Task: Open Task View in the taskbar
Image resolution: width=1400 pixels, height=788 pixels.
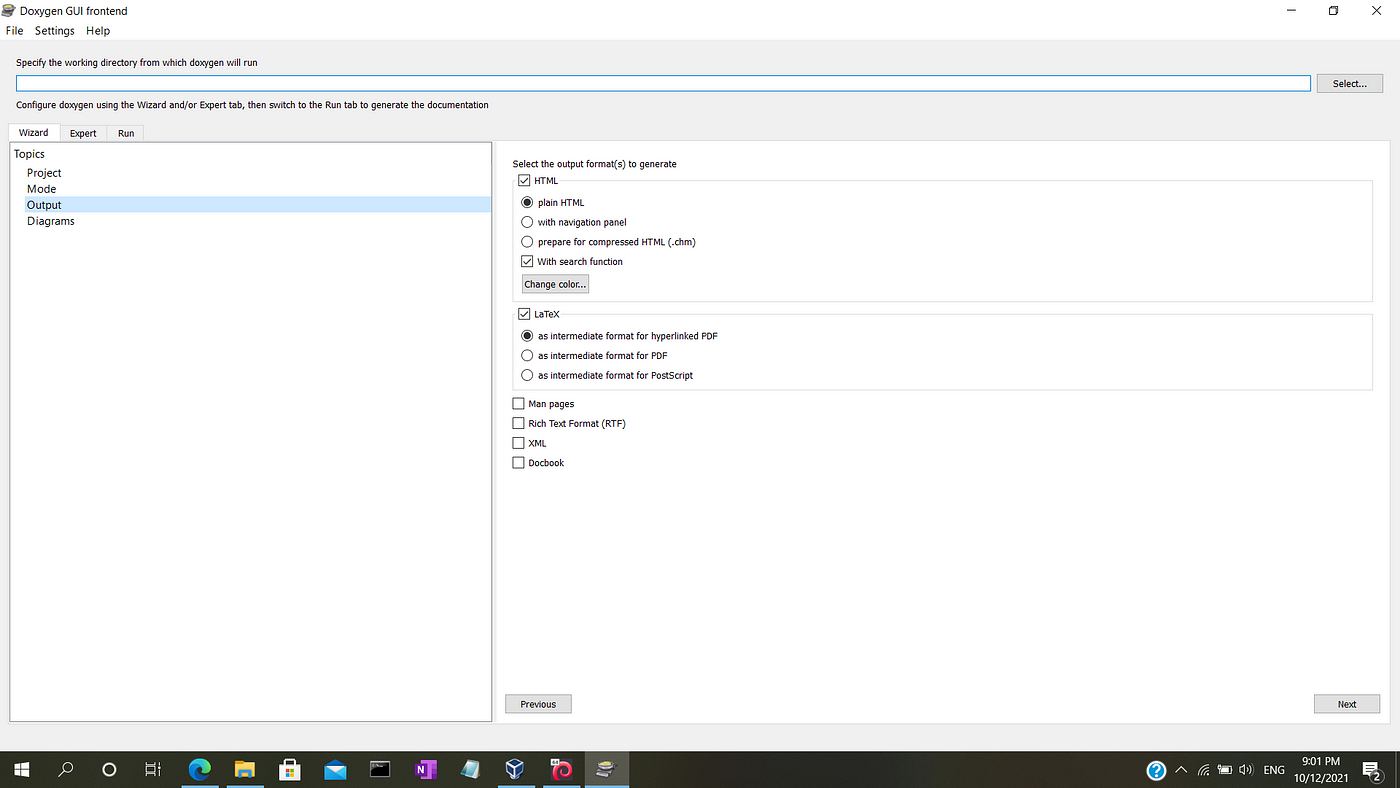Action: (153, 769)
